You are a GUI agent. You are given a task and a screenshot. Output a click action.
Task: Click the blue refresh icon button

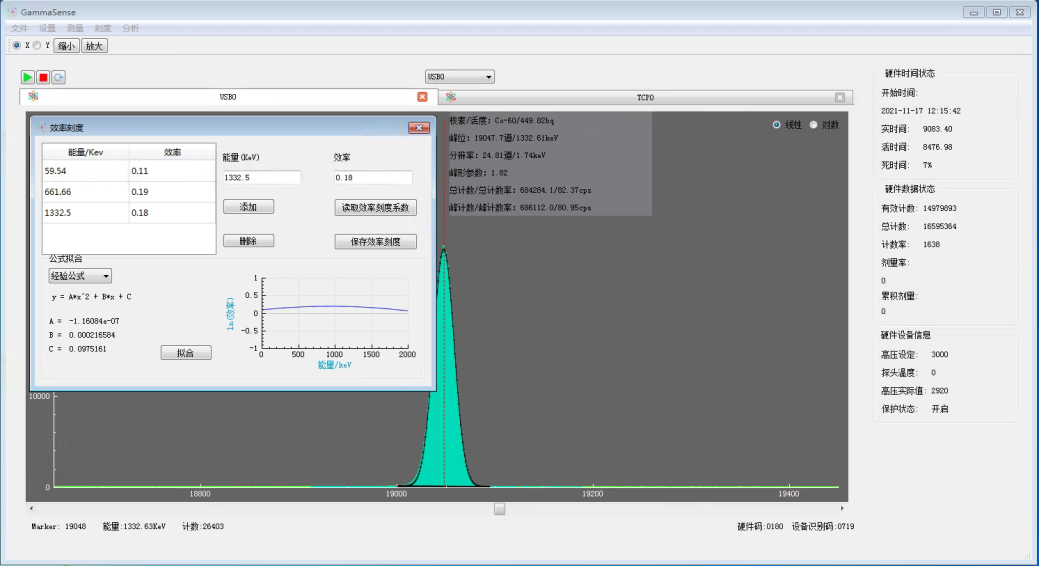[58, 77]
